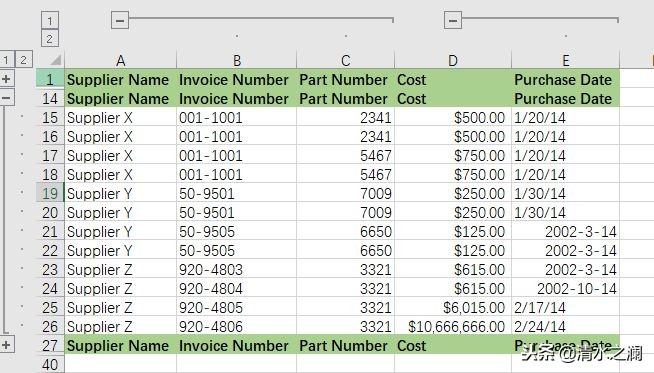
Task: Select row 22 header
Action: pos(50,250)
